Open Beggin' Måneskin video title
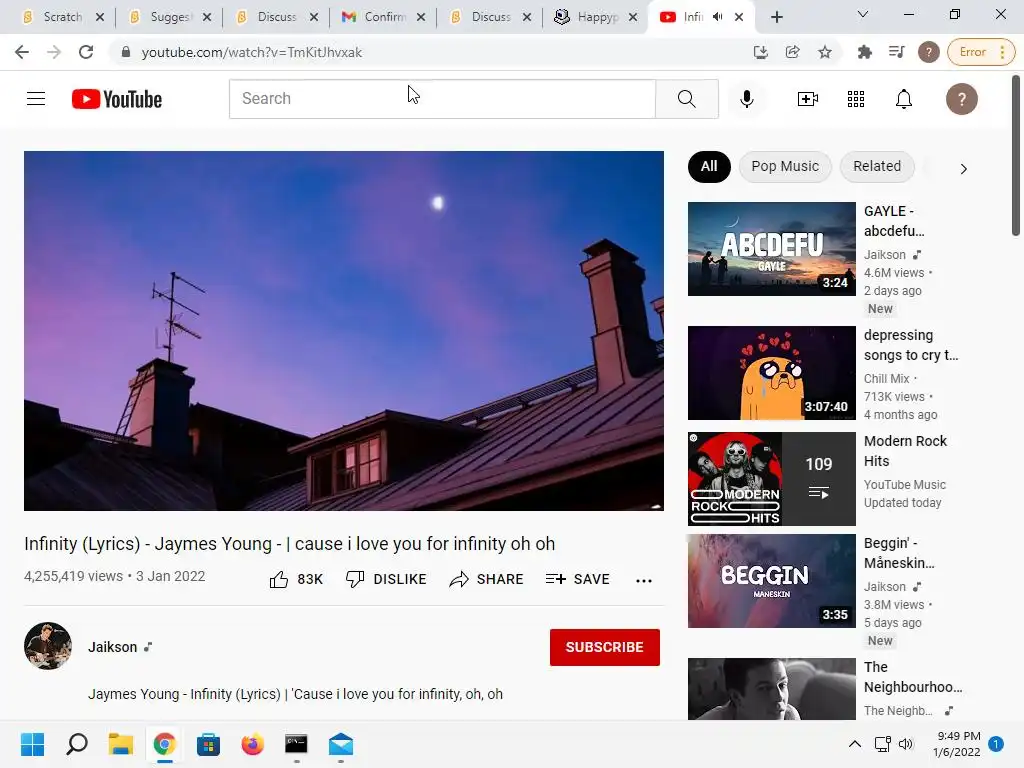The width and height of the screenshot is (1024, 768). (x=899, y=553)
